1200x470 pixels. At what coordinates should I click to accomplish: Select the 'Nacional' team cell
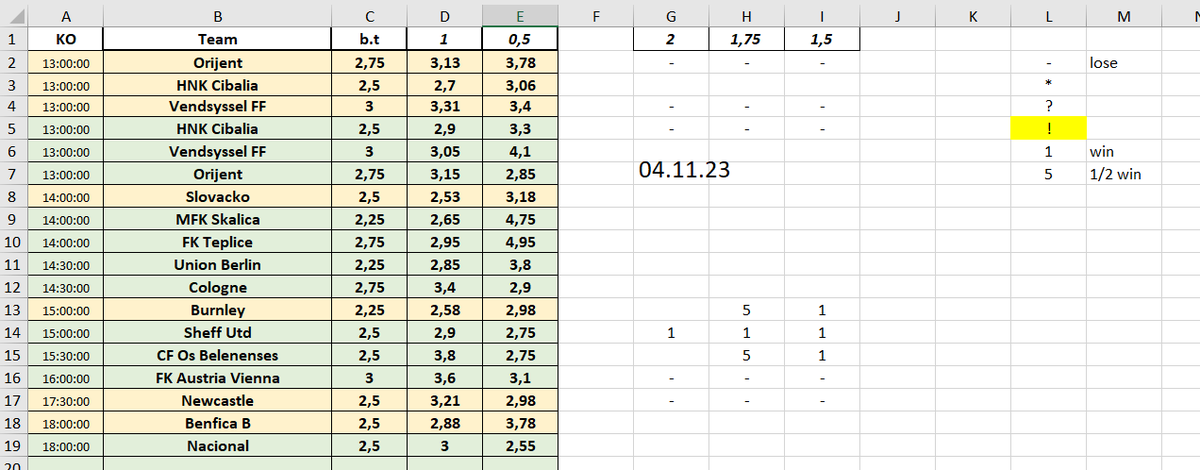click(217, 445)
